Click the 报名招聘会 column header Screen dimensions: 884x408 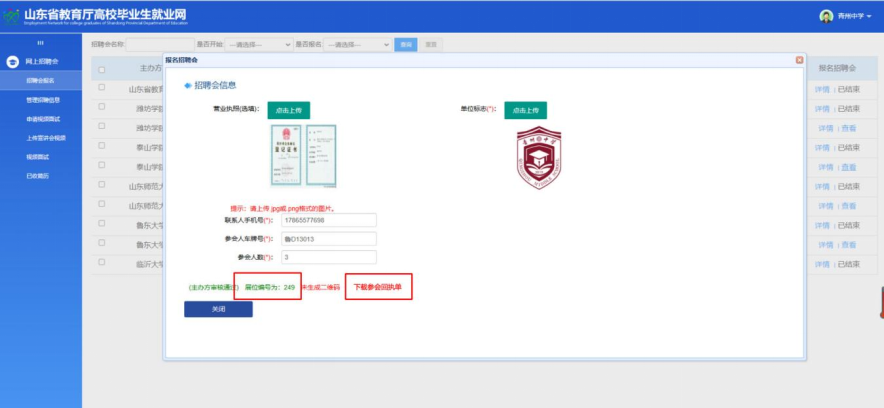click(x=837, y=68)
